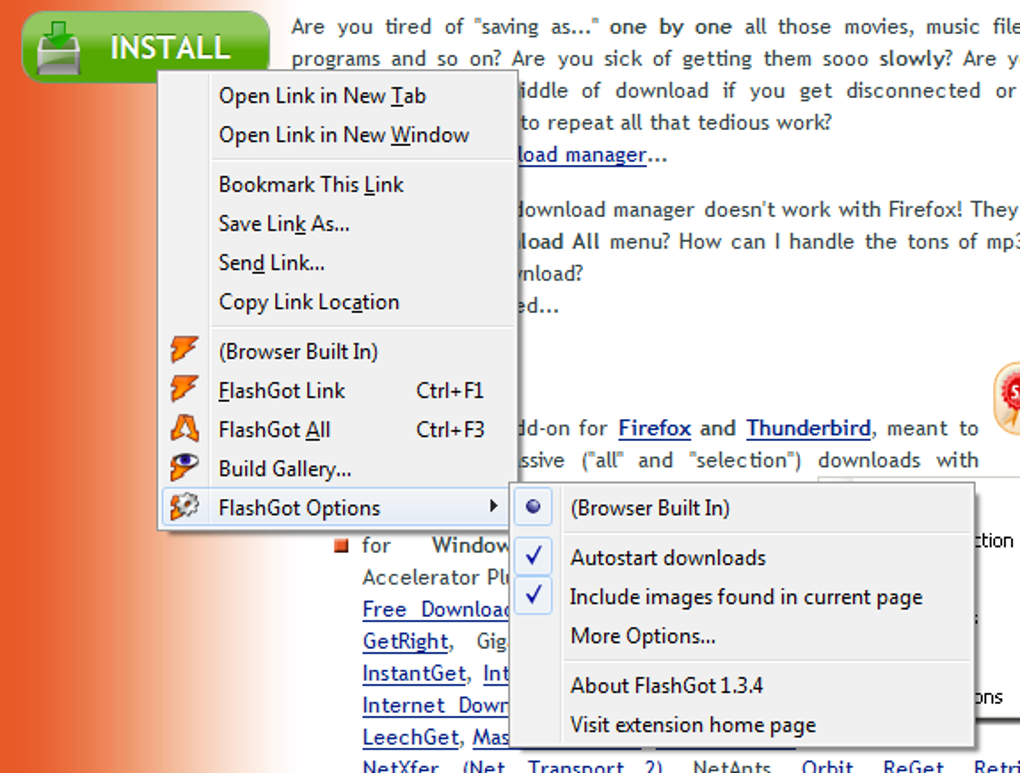The image size is (1020, 773).
Task: Click the Build Gallery eye icon
Action: tap(184, 468)
